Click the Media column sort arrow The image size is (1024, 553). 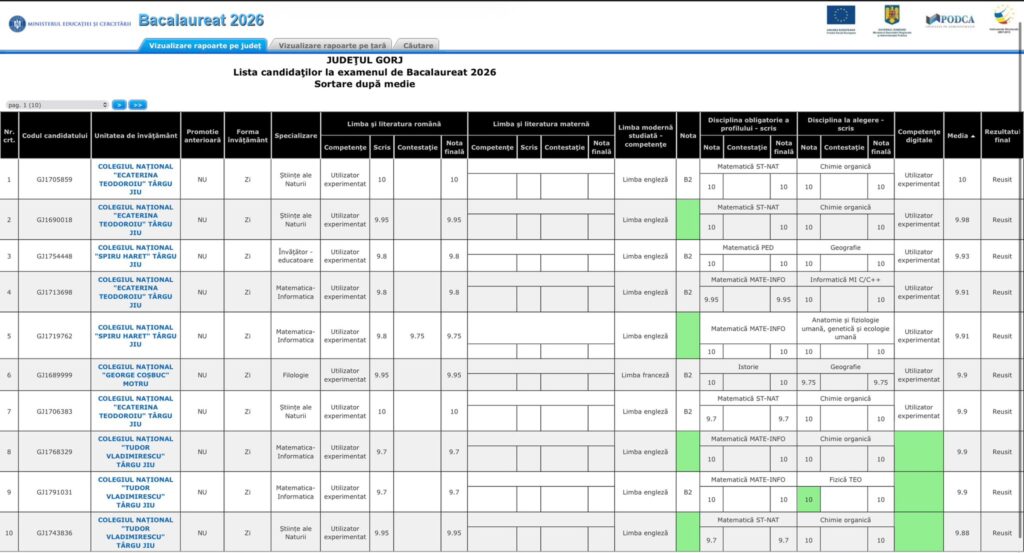tap(972, 136)
